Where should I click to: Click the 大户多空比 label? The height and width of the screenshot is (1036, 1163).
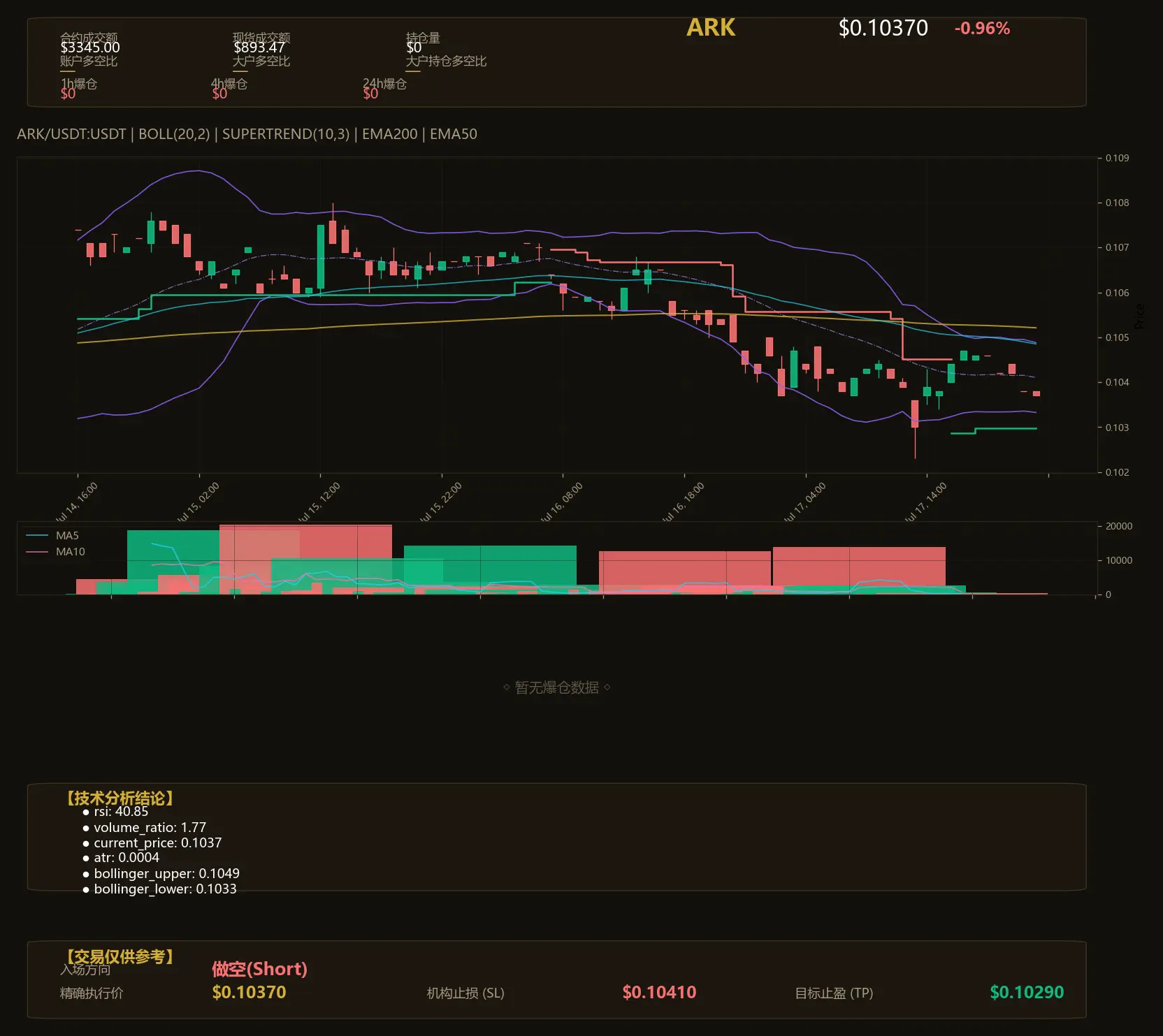(x=261, y=61)
